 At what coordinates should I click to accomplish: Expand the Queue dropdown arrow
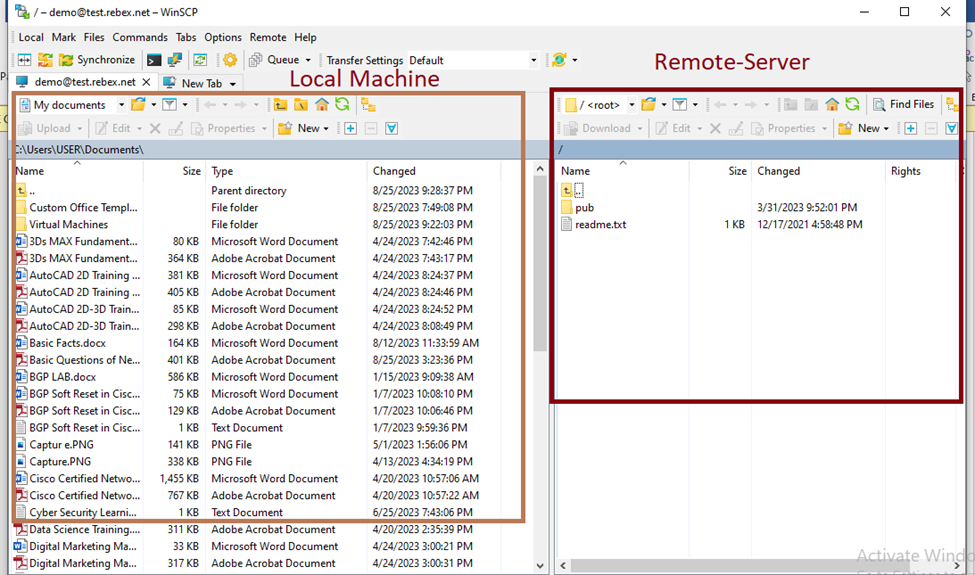[308, 60]
